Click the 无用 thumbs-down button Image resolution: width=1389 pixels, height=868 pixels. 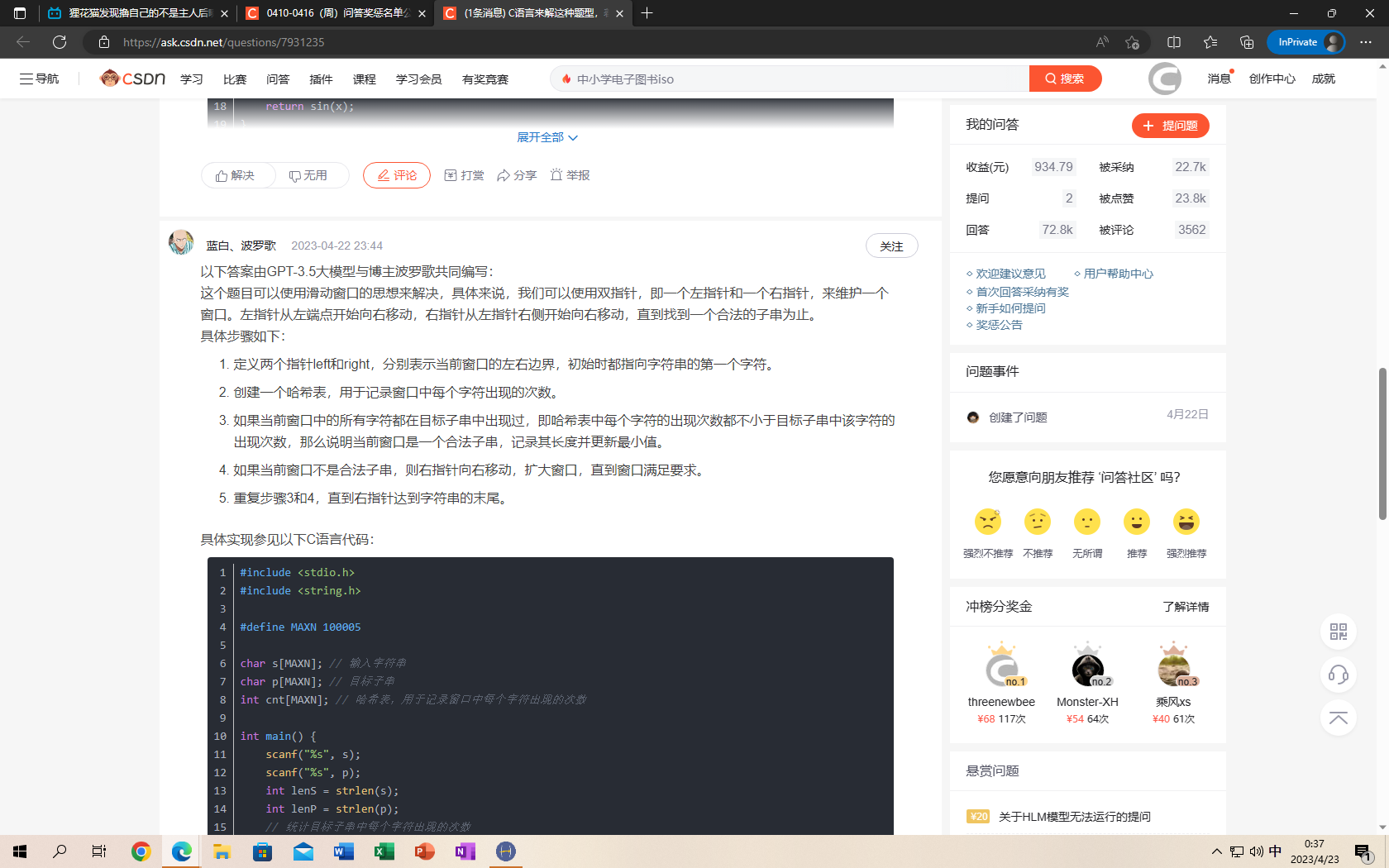[308, 175]
